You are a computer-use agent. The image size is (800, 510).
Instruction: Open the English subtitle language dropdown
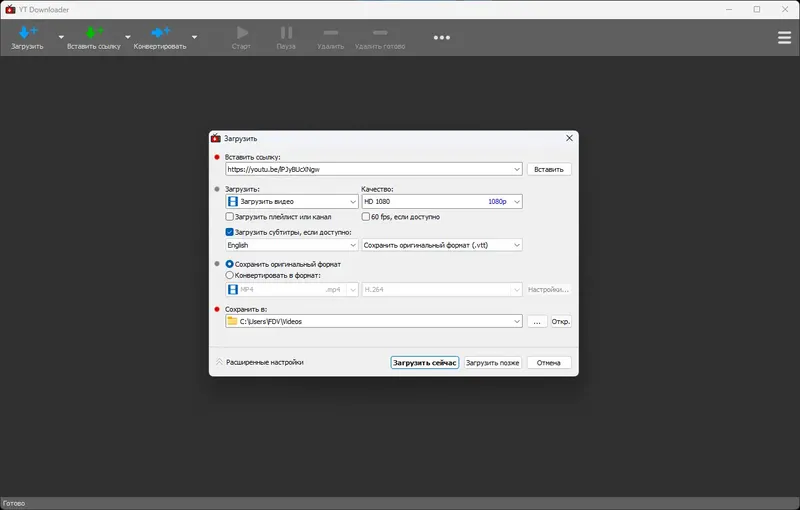pos(291,245)
